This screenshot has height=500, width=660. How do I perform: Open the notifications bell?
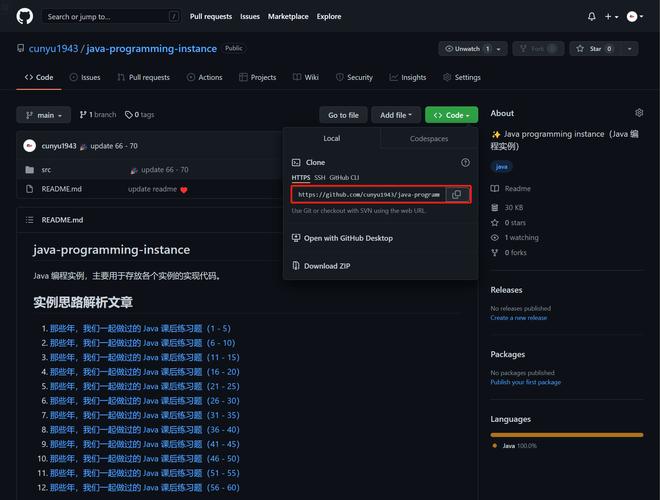point(591,16)
